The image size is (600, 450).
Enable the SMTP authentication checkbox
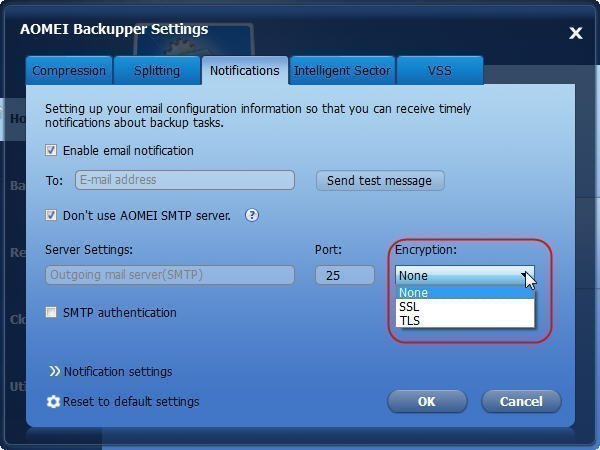click(51, 312)
